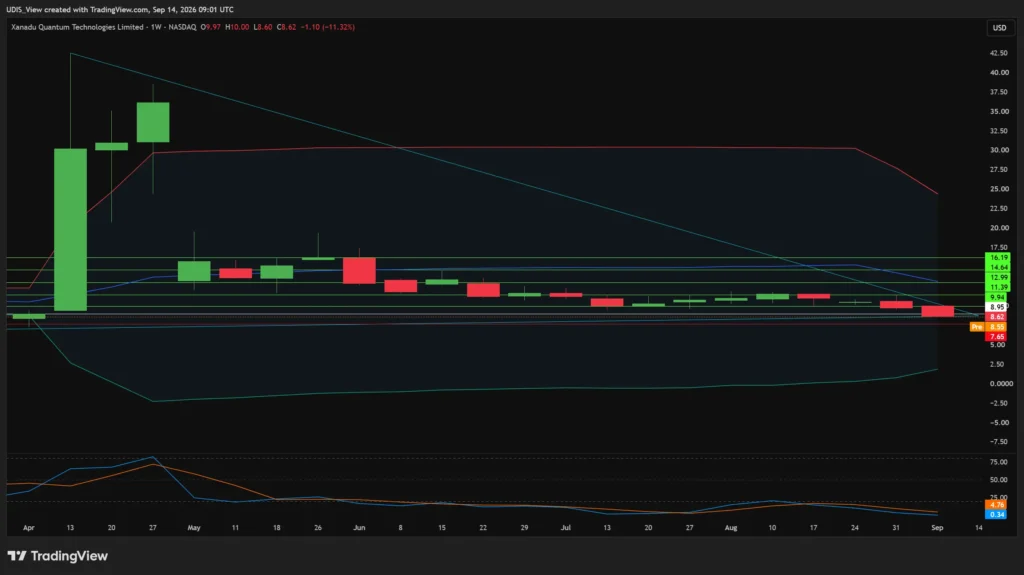
Task: Click the blue 0.34 indicator value tag
Action: click(x=997, y=514)
